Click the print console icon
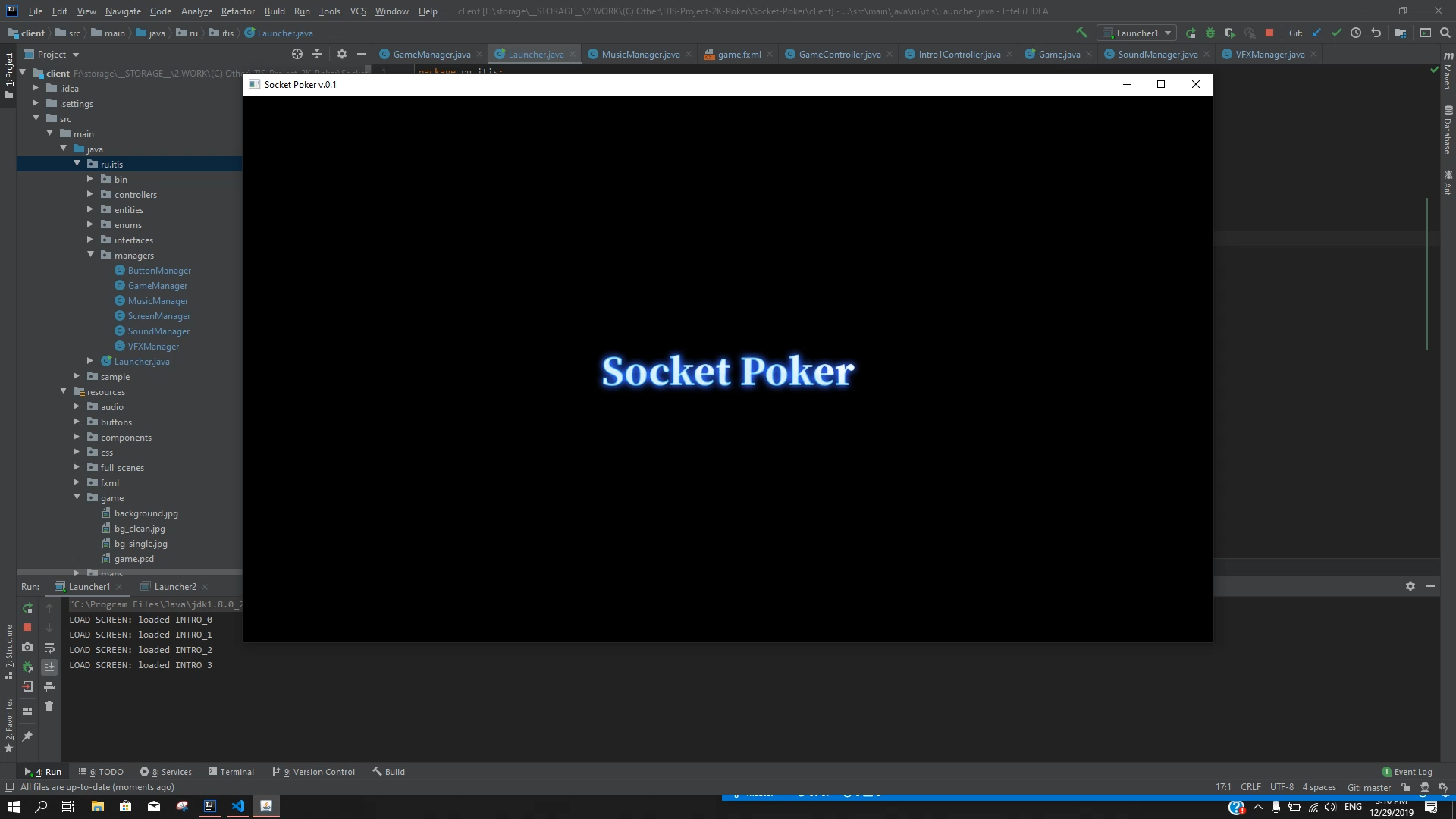 pos(49,687)
